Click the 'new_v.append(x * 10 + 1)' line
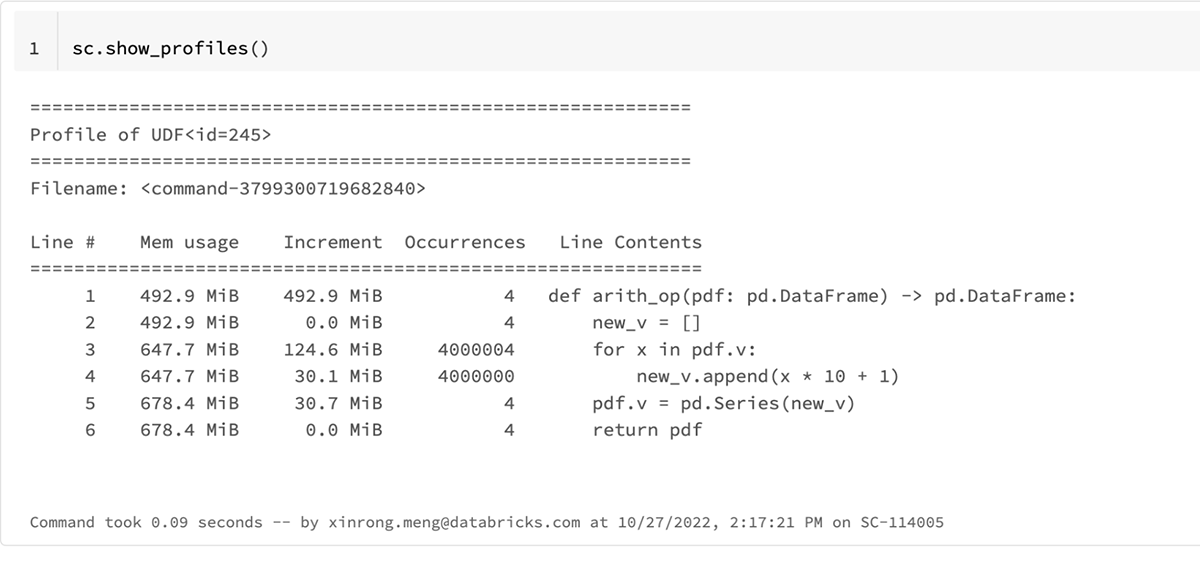 click(767, 377)
